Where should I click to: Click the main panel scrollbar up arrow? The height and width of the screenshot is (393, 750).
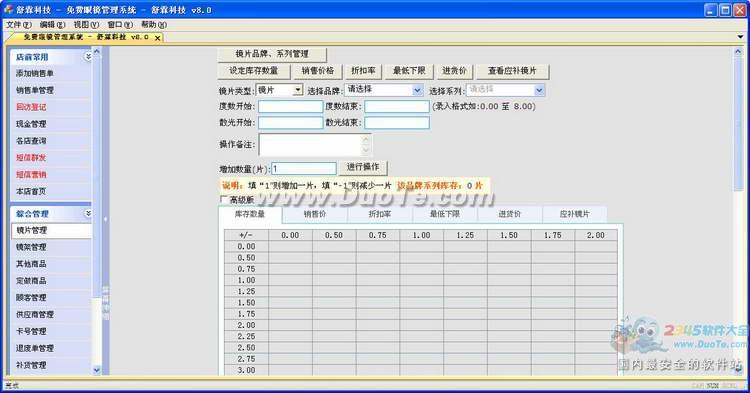738,51
